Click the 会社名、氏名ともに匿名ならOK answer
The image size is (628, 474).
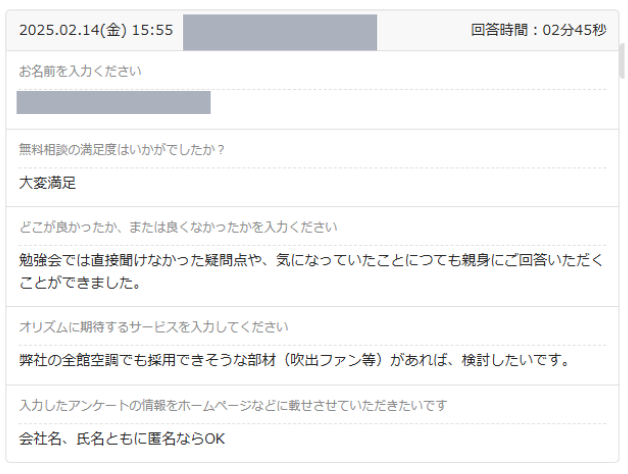click(122, 439)
